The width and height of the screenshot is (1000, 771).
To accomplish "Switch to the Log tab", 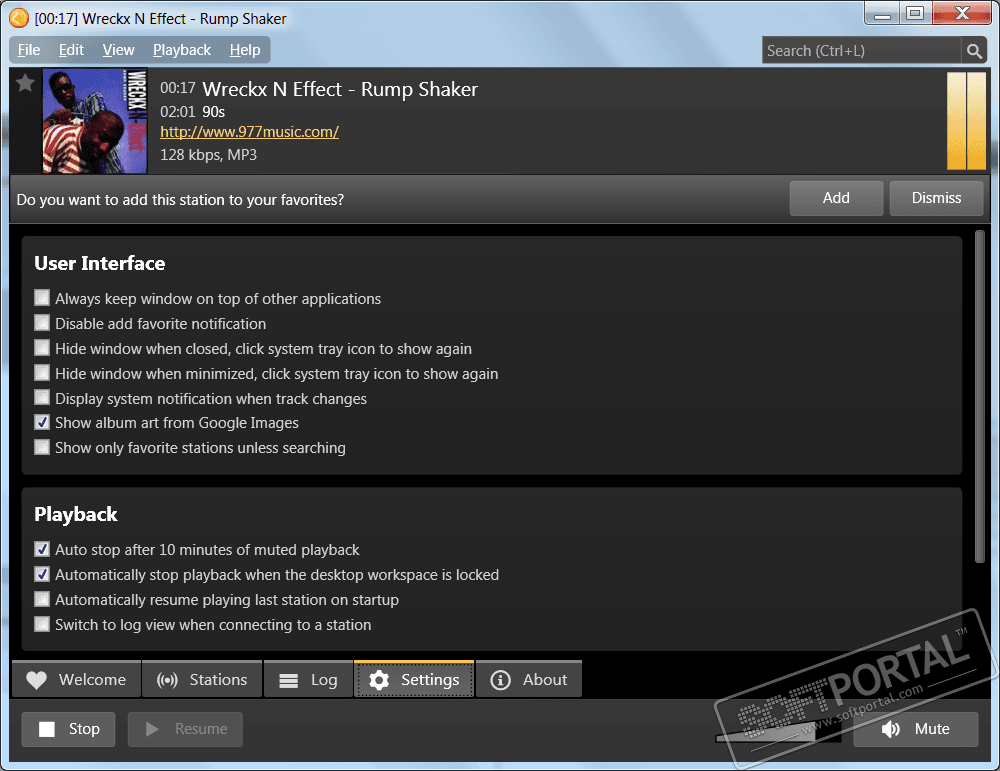I will (x=308, y=679).
